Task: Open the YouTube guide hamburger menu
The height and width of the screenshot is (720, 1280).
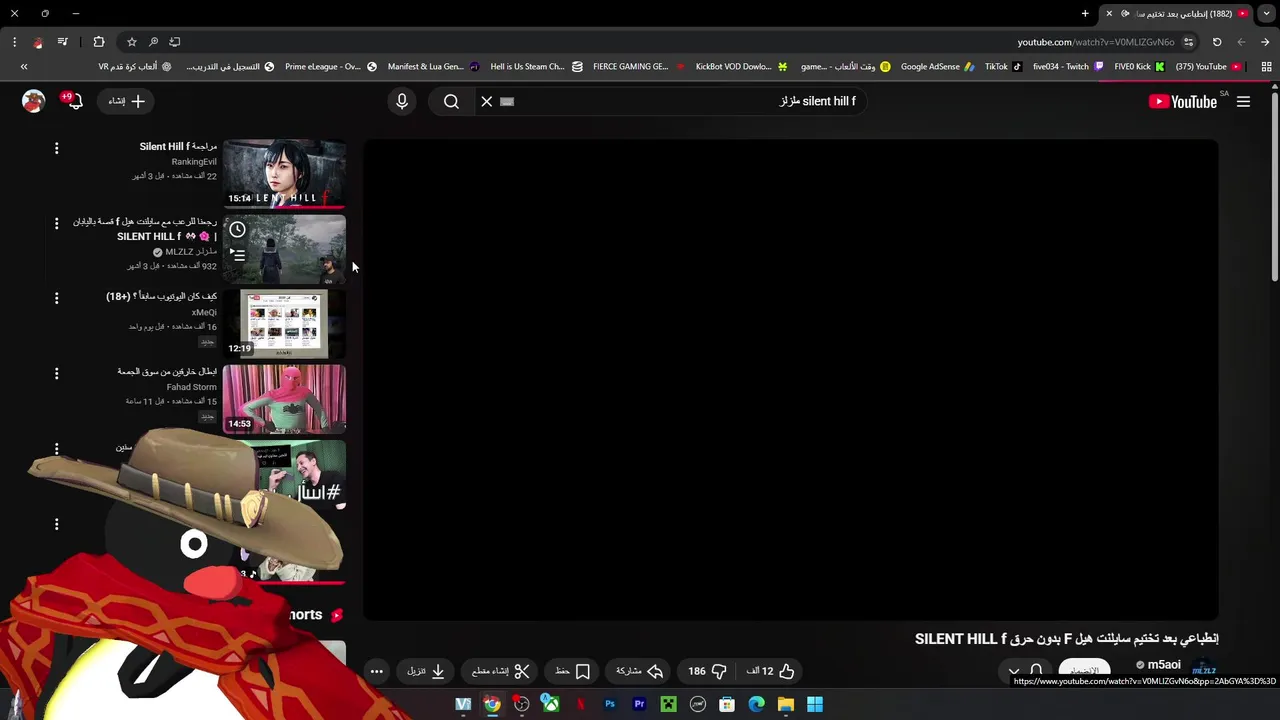Action: [x=1243, y=101]
